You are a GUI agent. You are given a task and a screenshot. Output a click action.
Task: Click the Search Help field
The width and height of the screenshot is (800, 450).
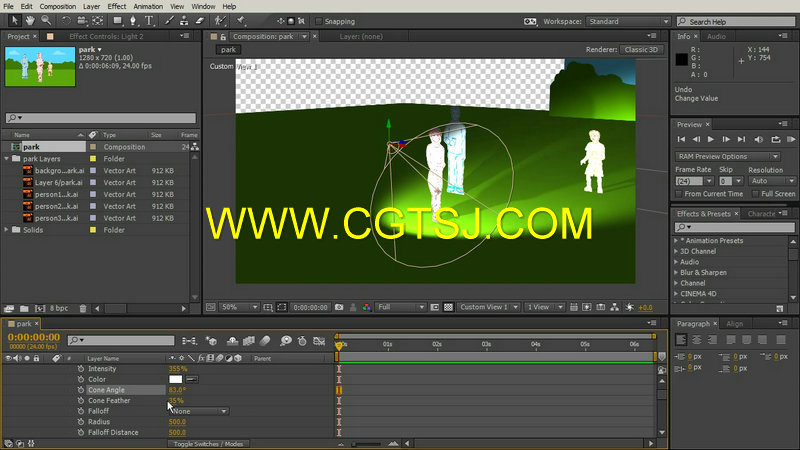(736, 21)
